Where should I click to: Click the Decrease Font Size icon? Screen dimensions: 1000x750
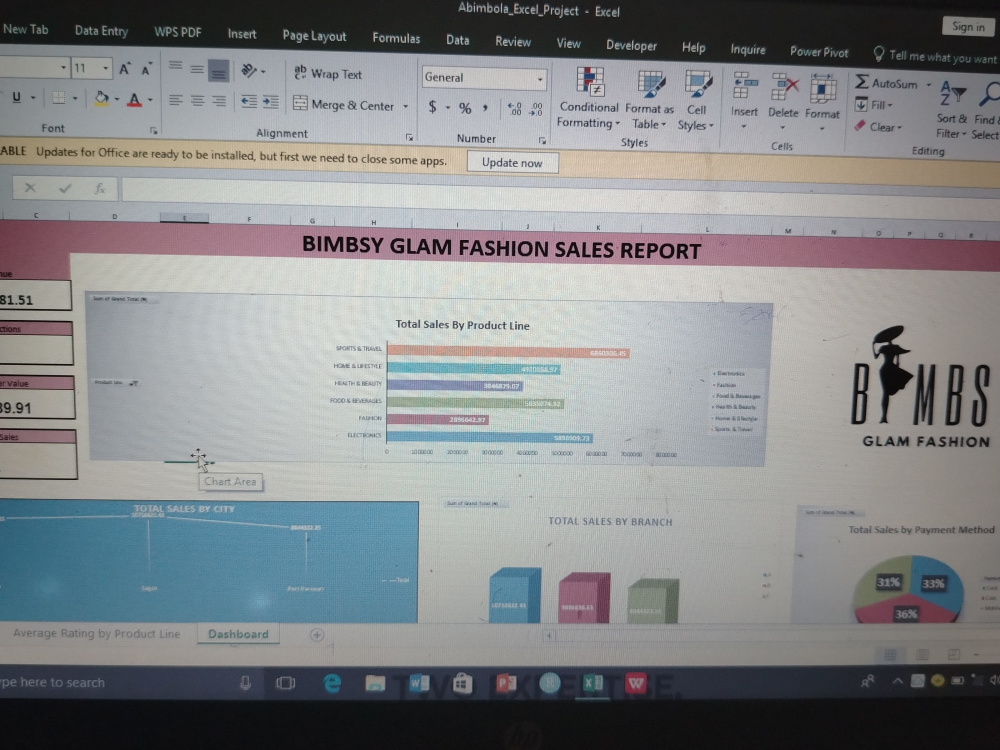[x=147, y=70]
